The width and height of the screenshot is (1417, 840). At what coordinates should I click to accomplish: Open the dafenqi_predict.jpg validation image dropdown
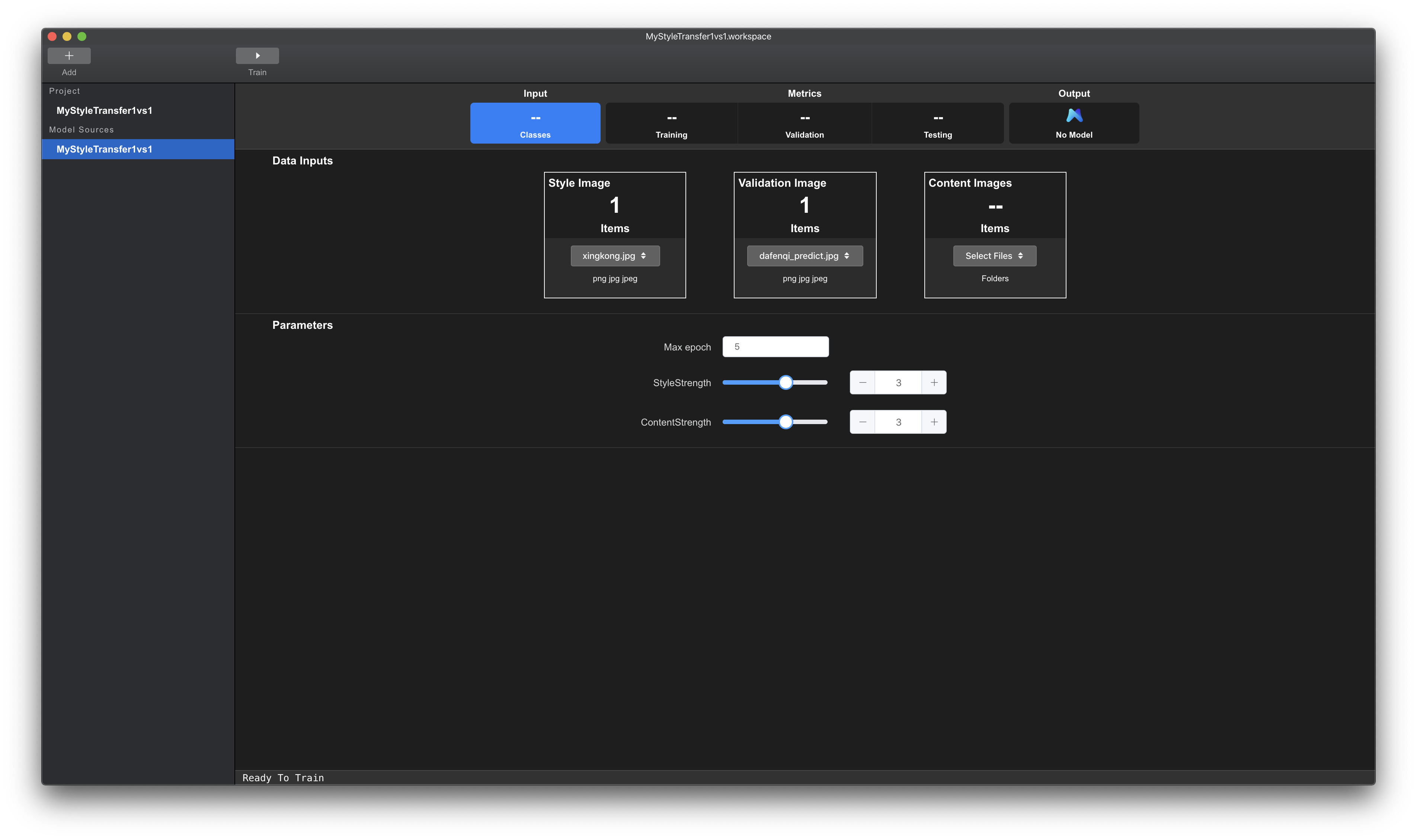point(805,256)
